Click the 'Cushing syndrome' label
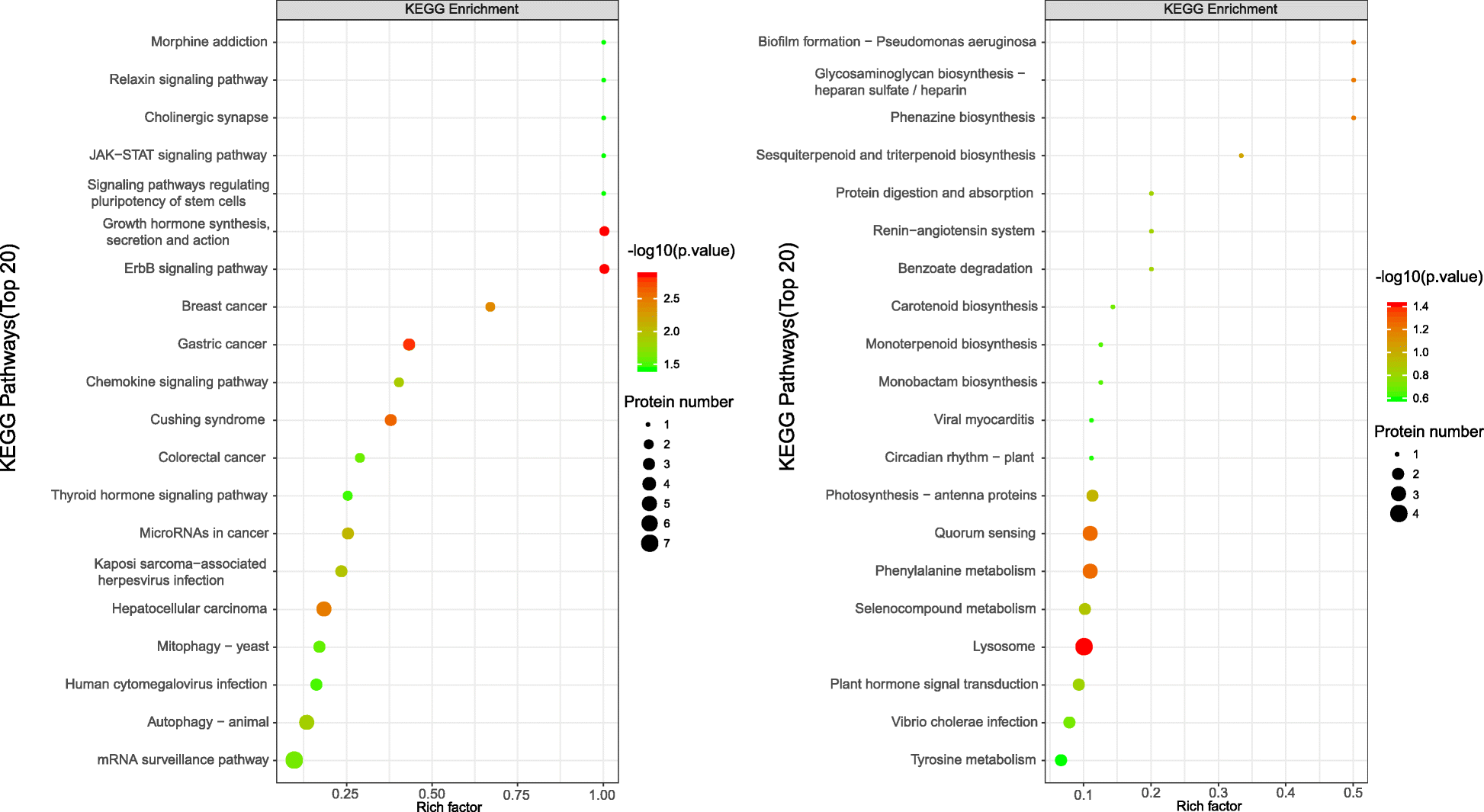 point(207,419)
